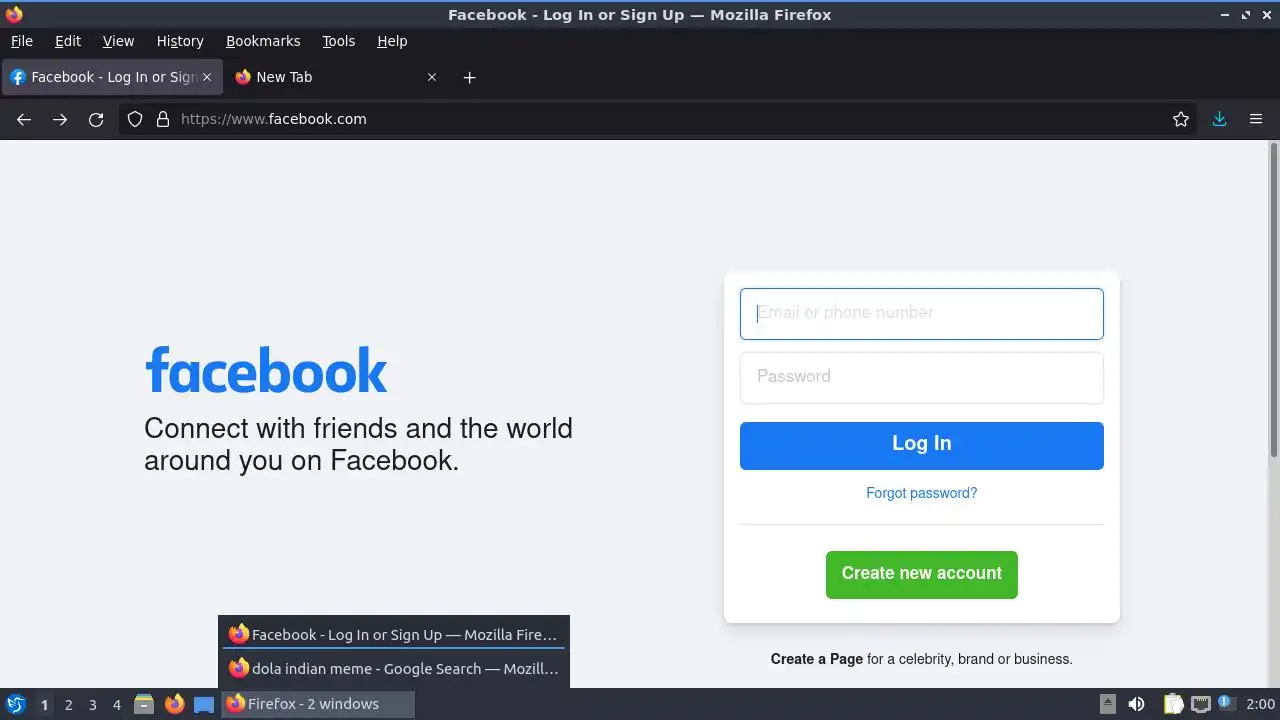Open the Edit menu

(68, 41)
